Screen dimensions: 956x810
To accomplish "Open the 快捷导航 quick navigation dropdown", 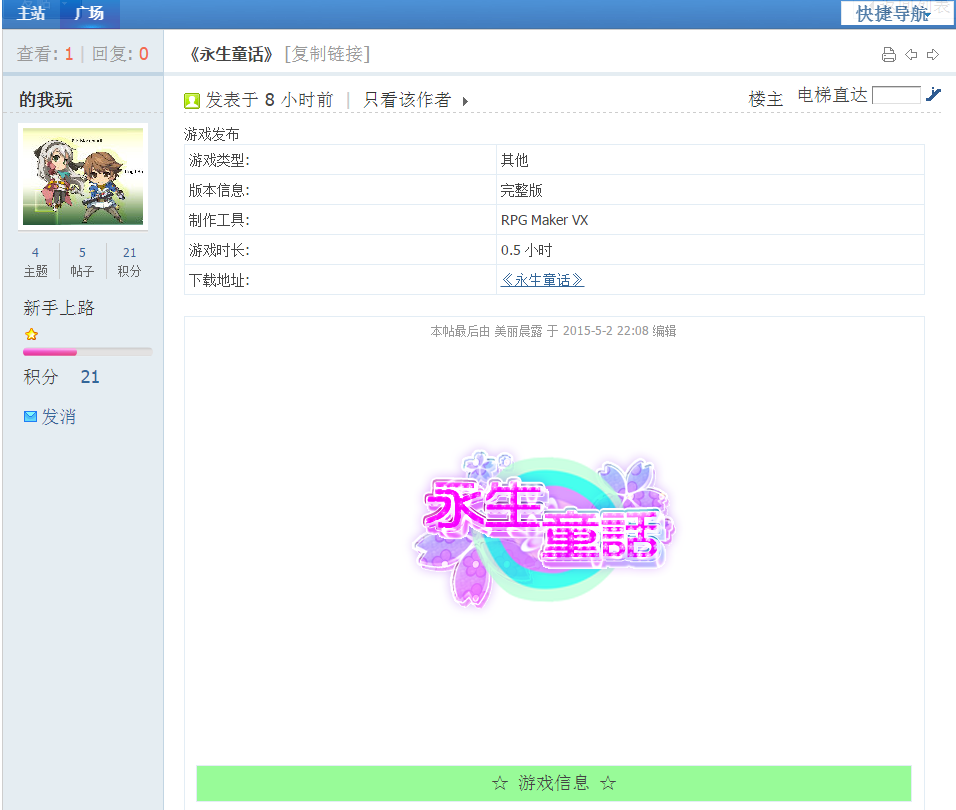I will tap(896, 13).
